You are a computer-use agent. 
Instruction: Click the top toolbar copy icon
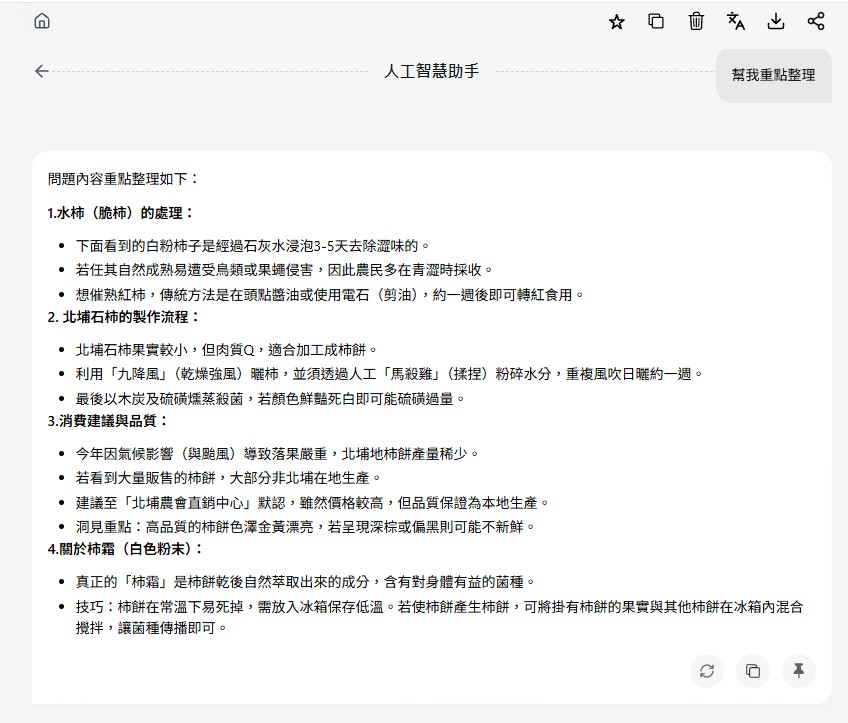(656, 21)
